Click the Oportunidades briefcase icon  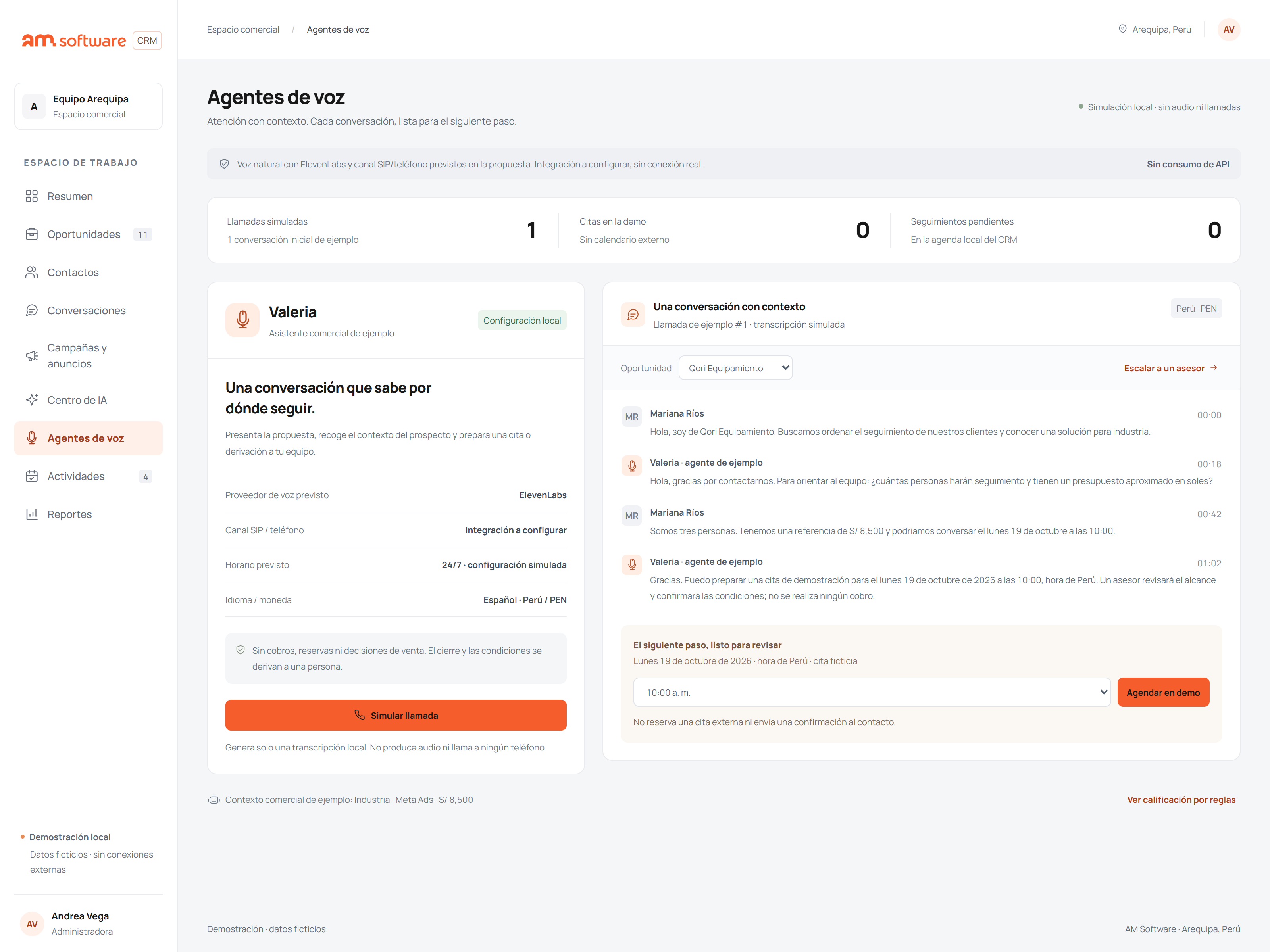tap(32, 234)
